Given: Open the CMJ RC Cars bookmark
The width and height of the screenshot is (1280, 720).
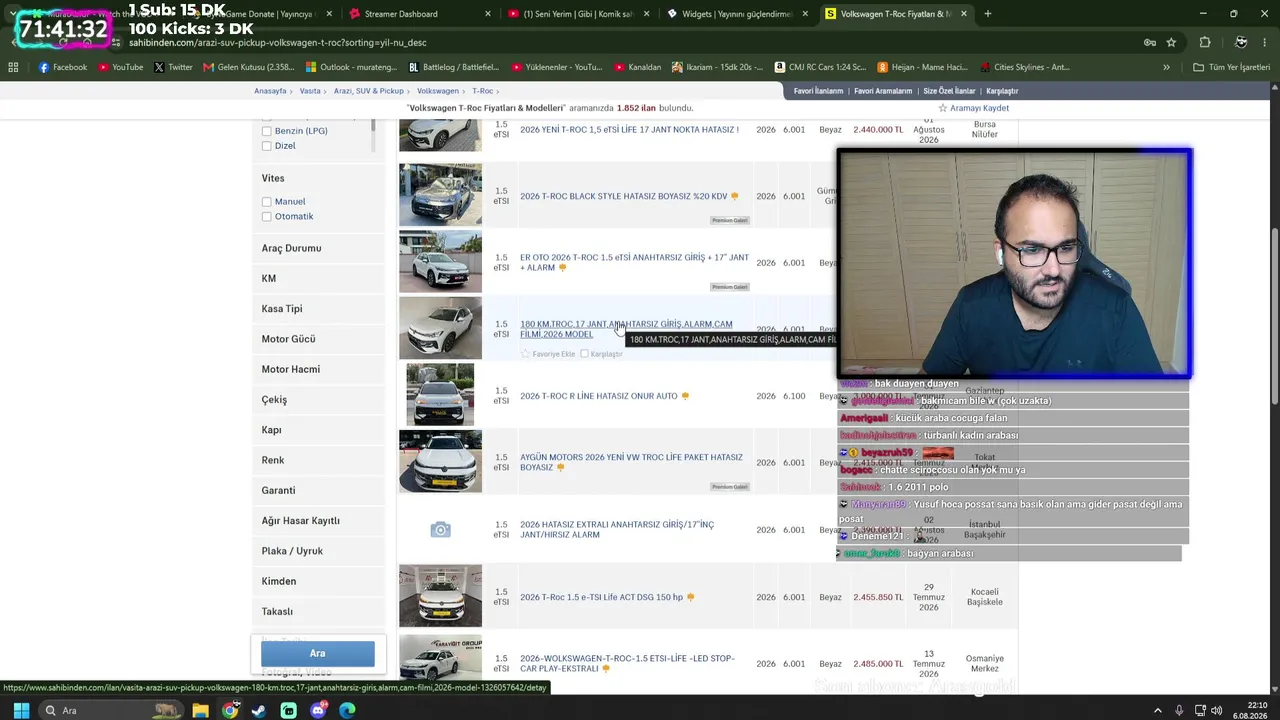Looking at the screenshot, I should point(820,67).
